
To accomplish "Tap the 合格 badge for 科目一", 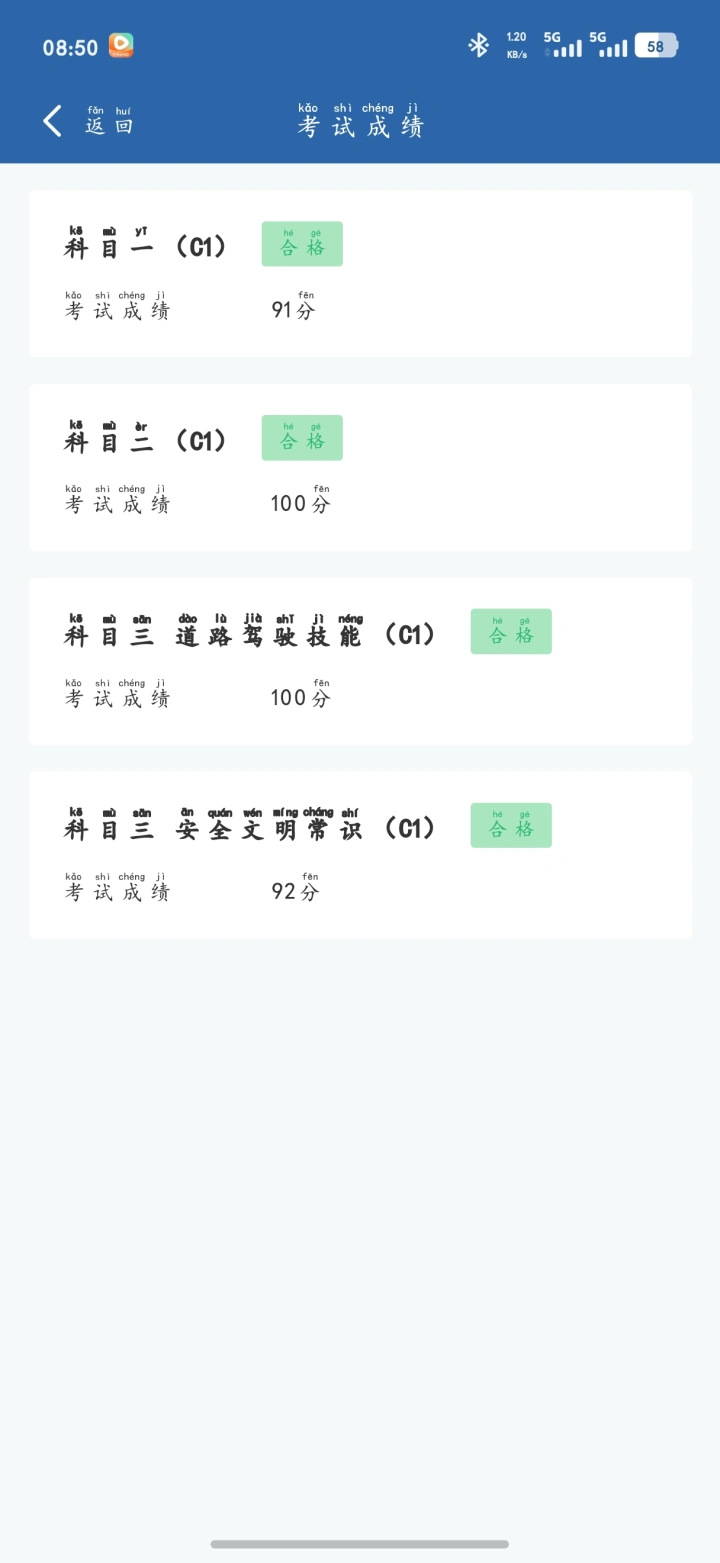I will click(x=302, y=244).
